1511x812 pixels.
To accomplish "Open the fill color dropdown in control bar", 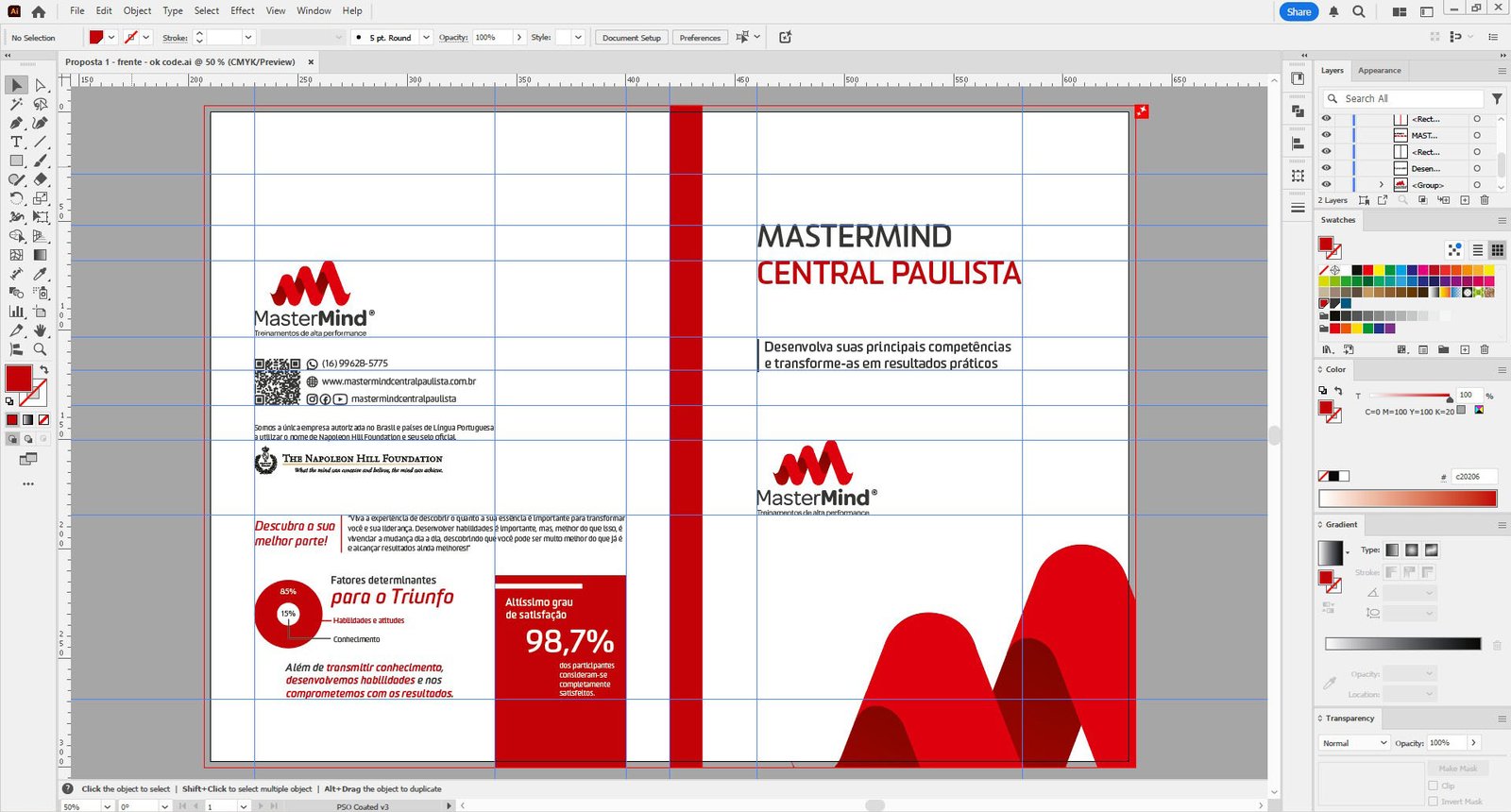I will pos(111,37).
